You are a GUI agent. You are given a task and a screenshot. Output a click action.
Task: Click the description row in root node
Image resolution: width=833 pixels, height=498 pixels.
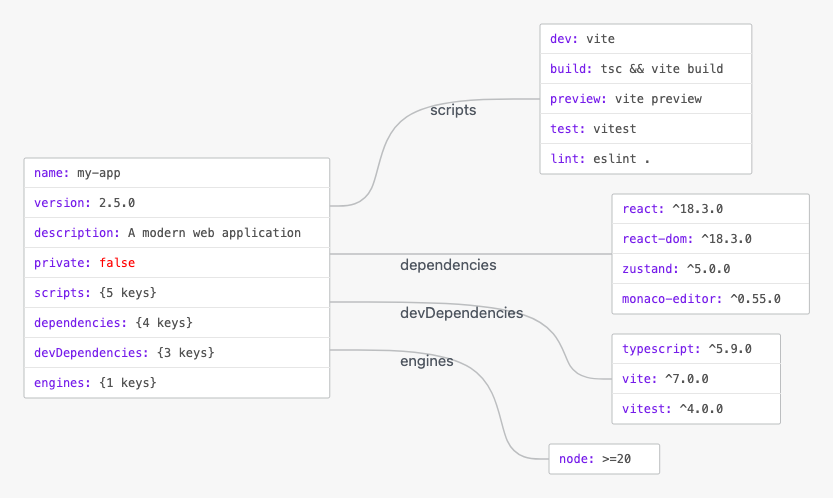(x=177, y=233)
